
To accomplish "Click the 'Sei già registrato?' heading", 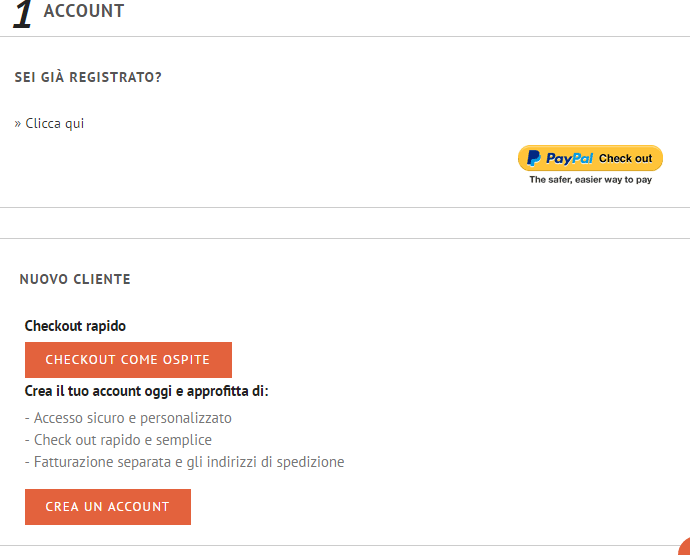I will 88,77.
